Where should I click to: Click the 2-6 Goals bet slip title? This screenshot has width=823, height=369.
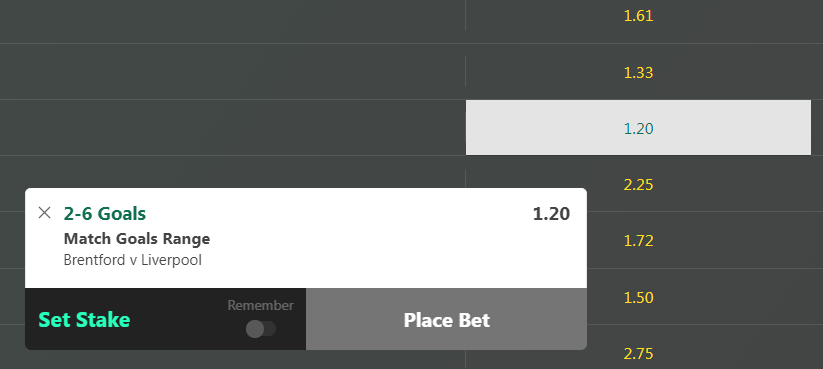pyautogui.click(x=105, y=214)
